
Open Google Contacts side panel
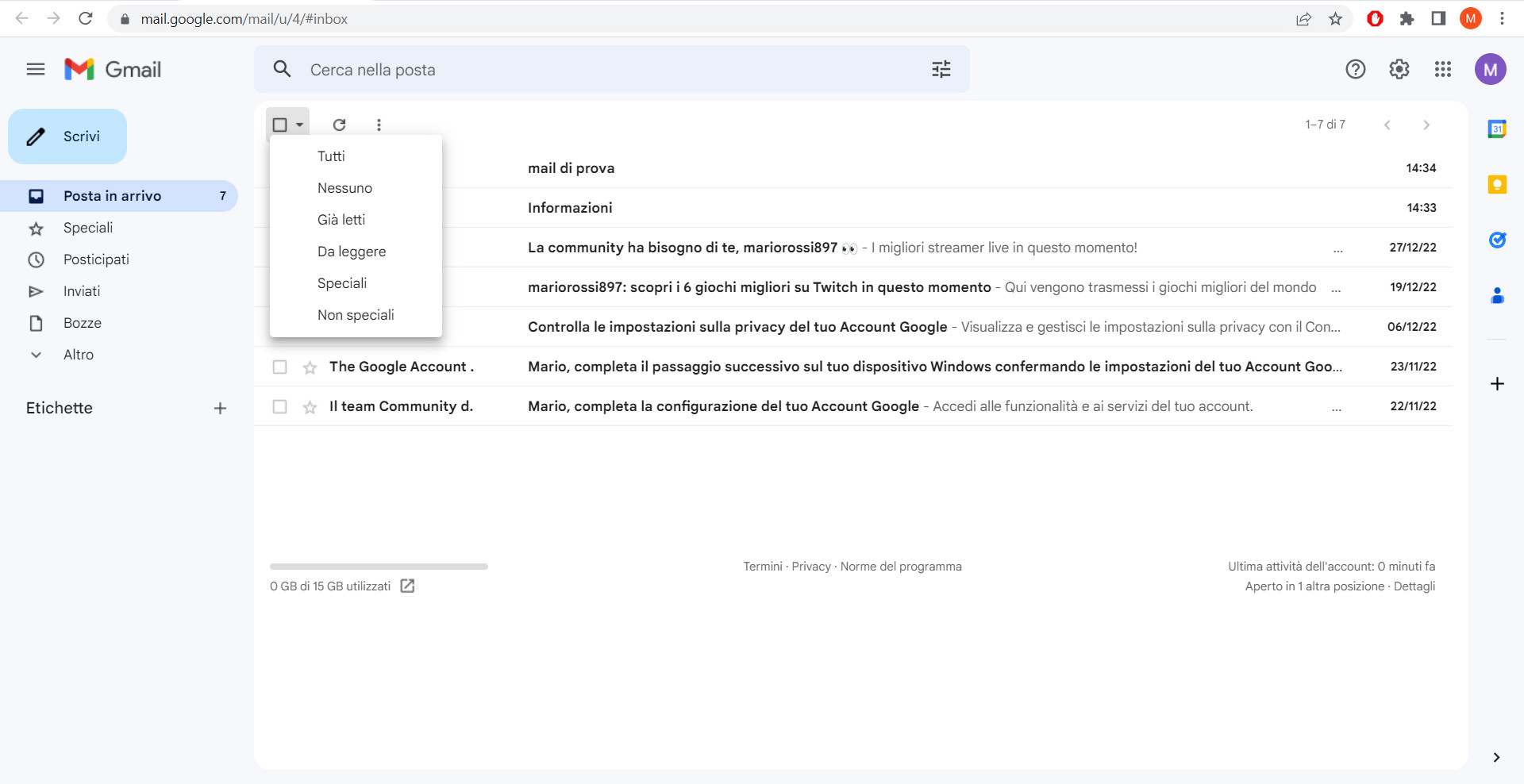point(1497,296)
